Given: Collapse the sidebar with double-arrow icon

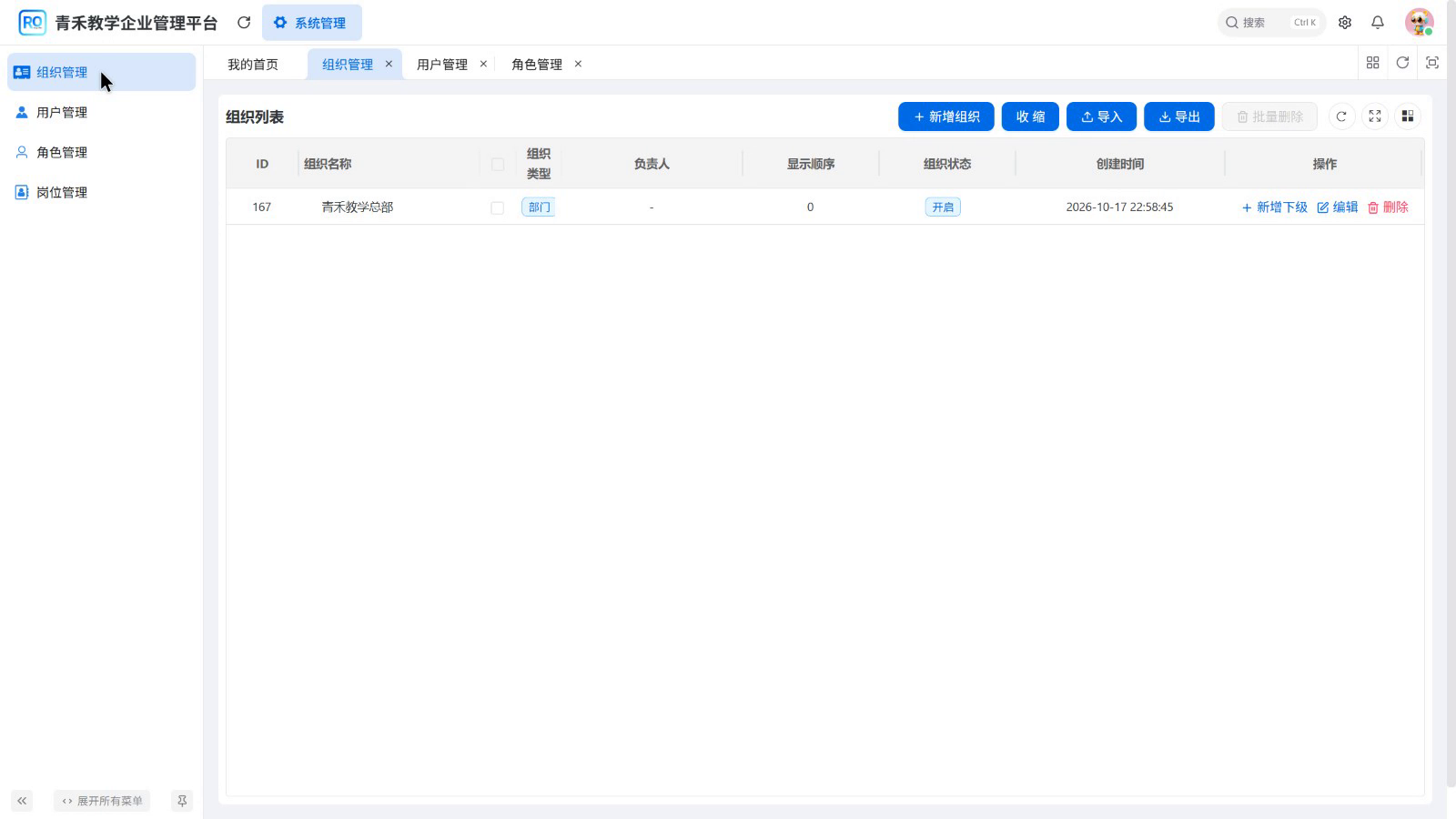Looking at the screenshot, I should coord(22,801).
